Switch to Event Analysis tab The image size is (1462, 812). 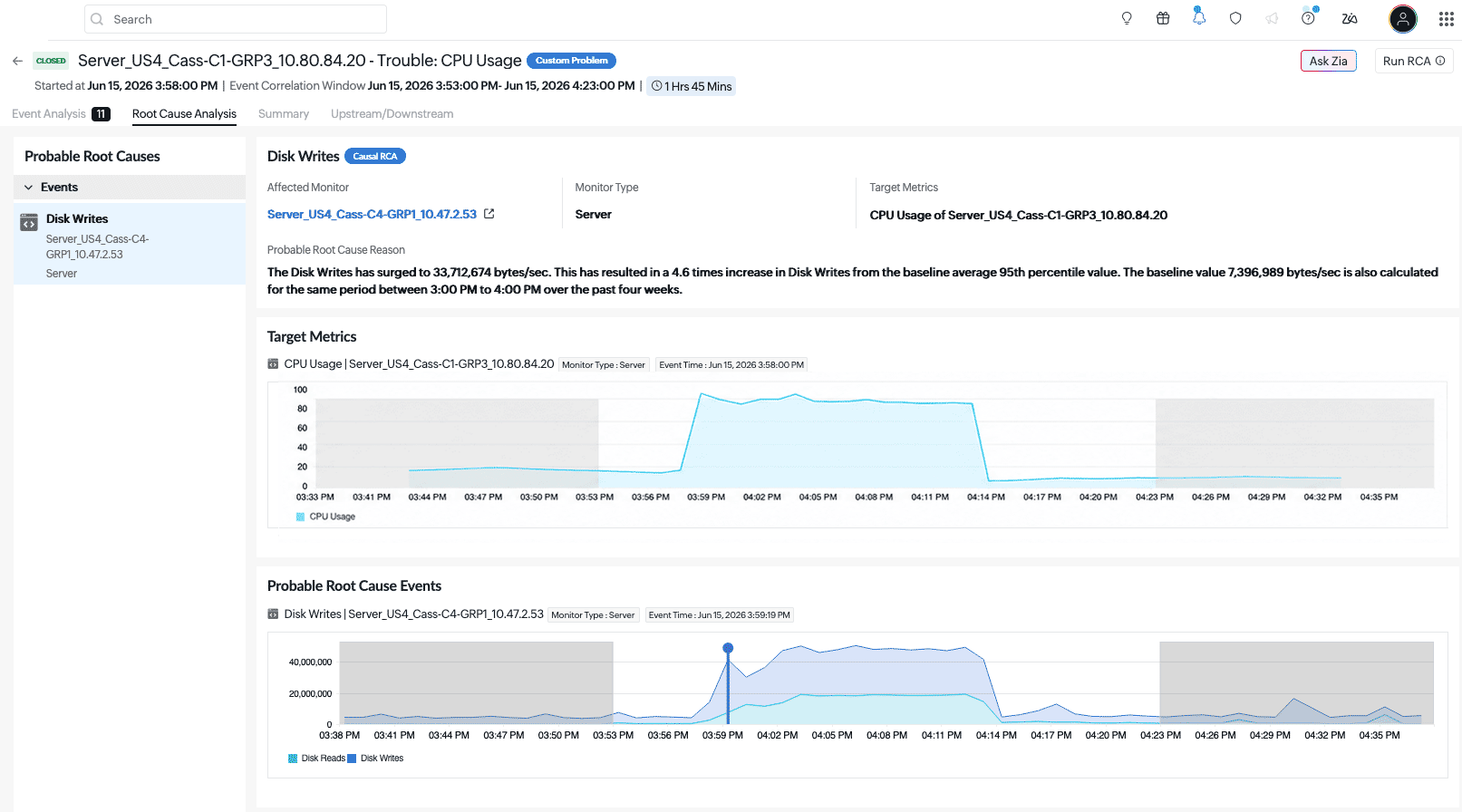[49, 113]
